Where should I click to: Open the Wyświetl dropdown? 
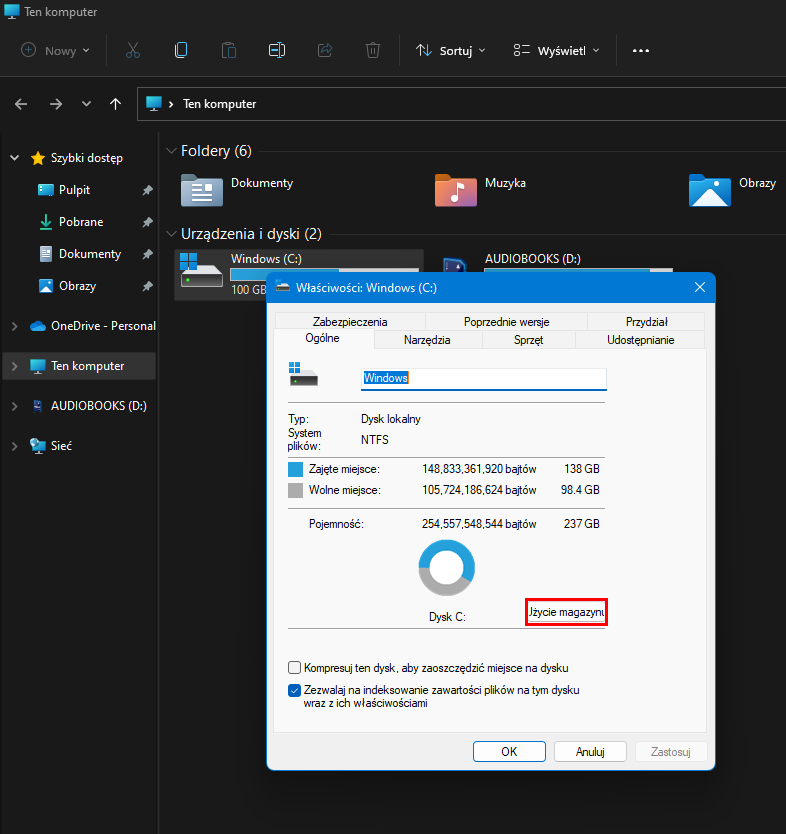click(x=557, y=51)
